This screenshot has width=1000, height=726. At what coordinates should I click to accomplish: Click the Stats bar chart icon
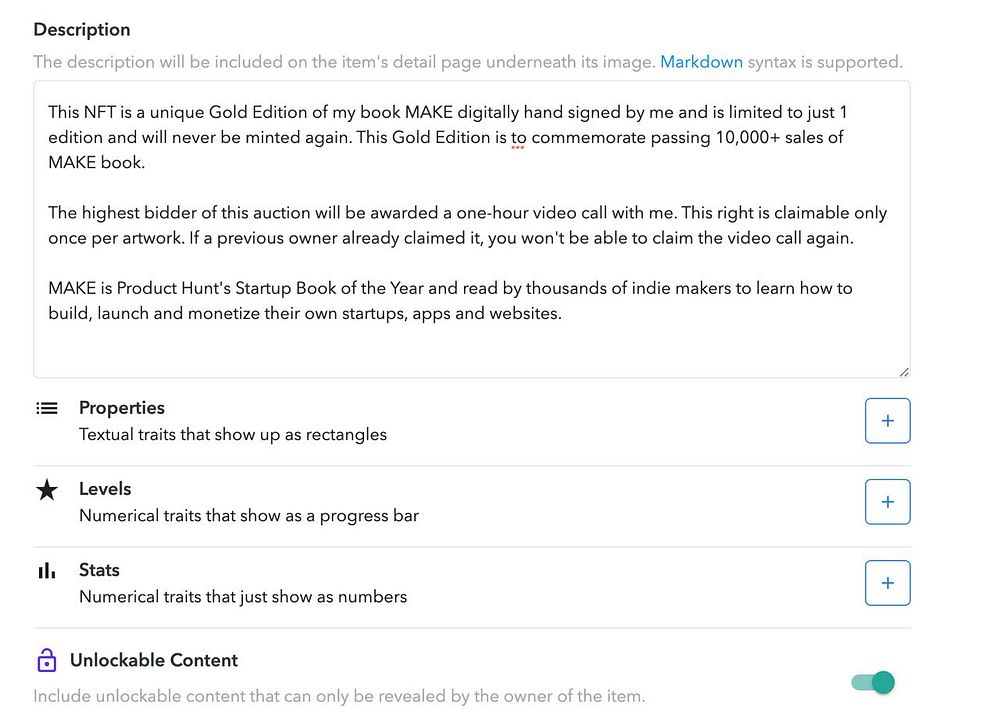click(47, 571)
